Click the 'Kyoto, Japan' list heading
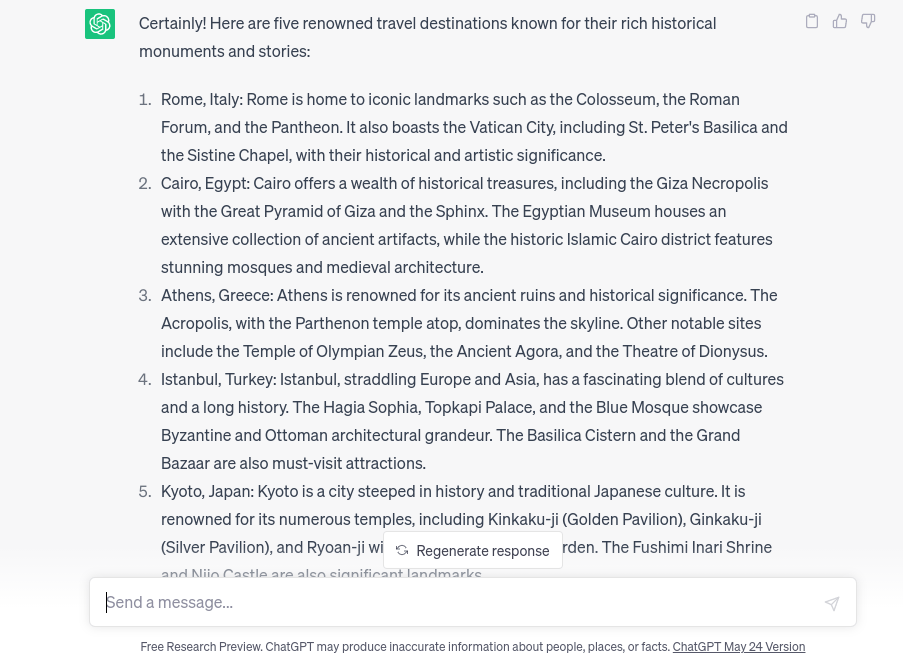 [207, 491]
